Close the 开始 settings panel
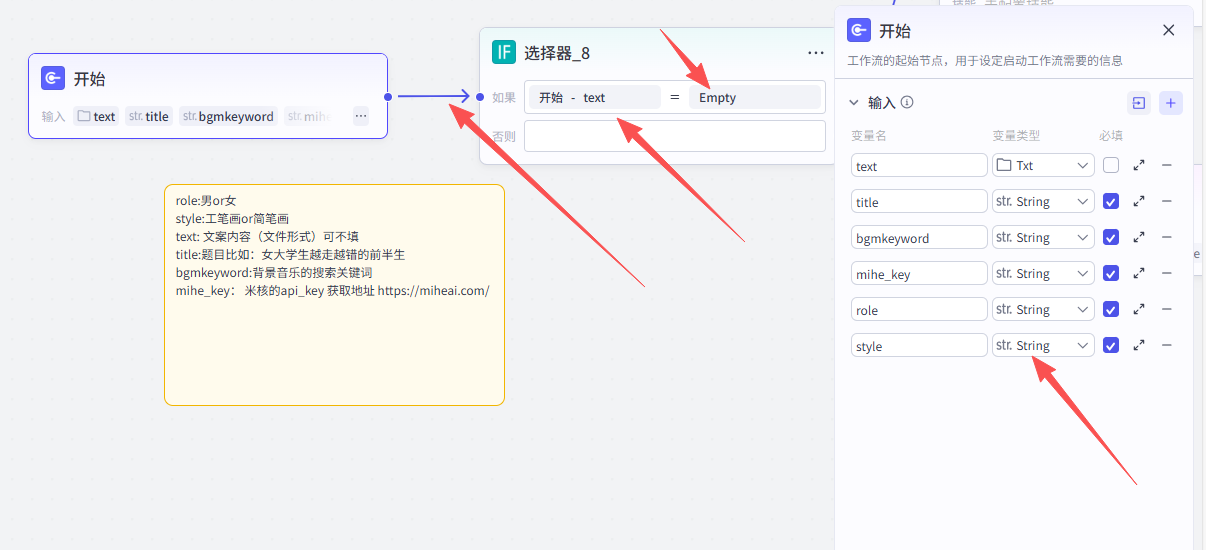Viewport: 1206px width, 550px height. pos(1169,30)
